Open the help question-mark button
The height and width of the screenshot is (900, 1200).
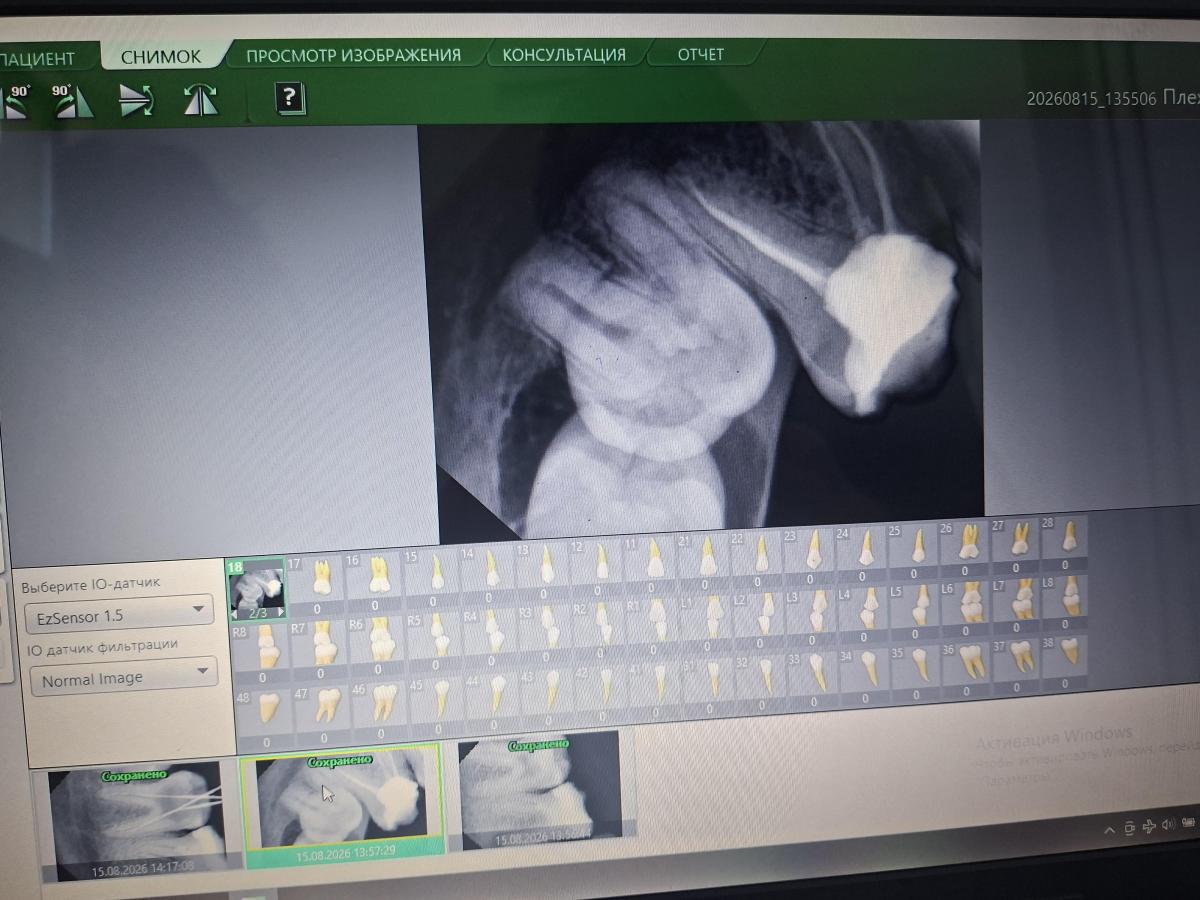click(289, 97)
